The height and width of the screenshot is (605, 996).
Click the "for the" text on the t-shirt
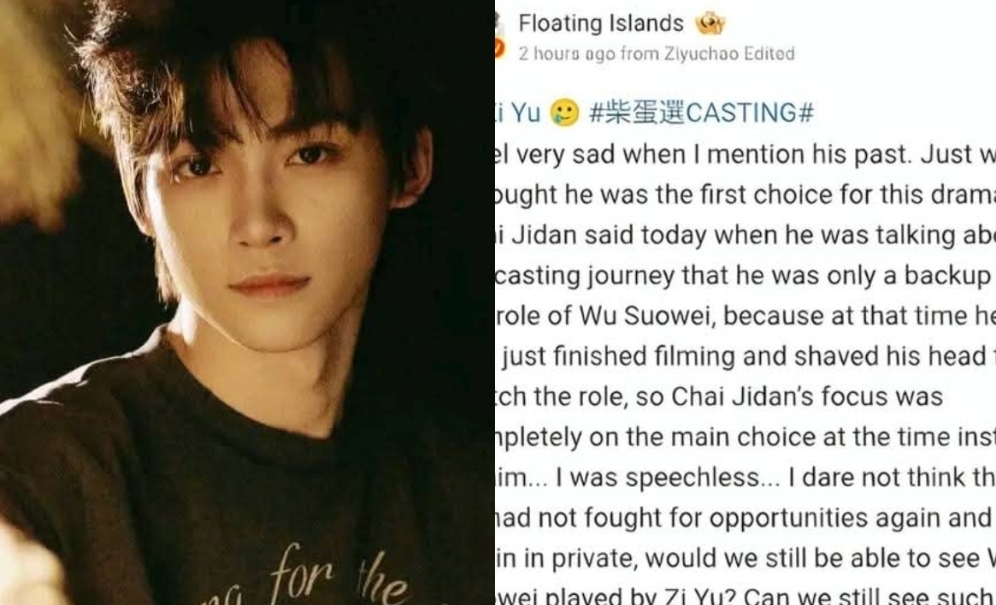(339, 575)
